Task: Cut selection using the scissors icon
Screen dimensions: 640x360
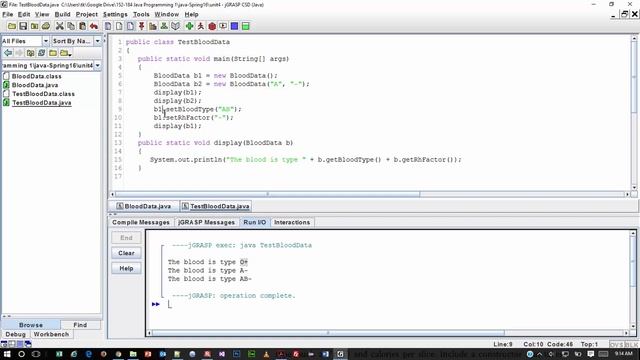Action: click(60, 26)
